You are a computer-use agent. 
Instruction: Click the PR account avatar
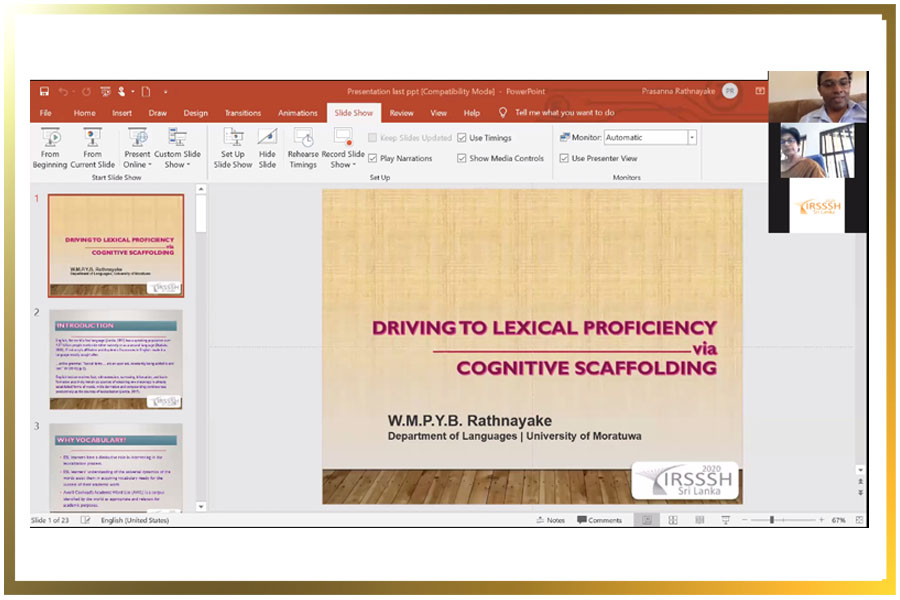pos(730,91)
